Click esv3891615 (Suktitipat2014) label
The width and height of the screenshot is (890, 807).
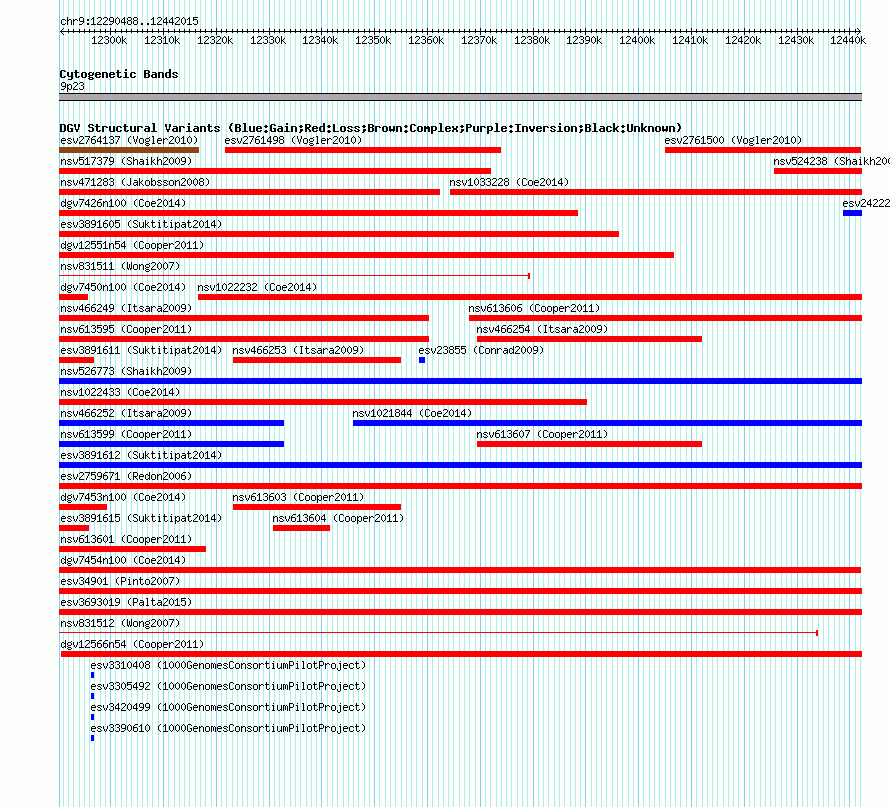pos(141,518)
